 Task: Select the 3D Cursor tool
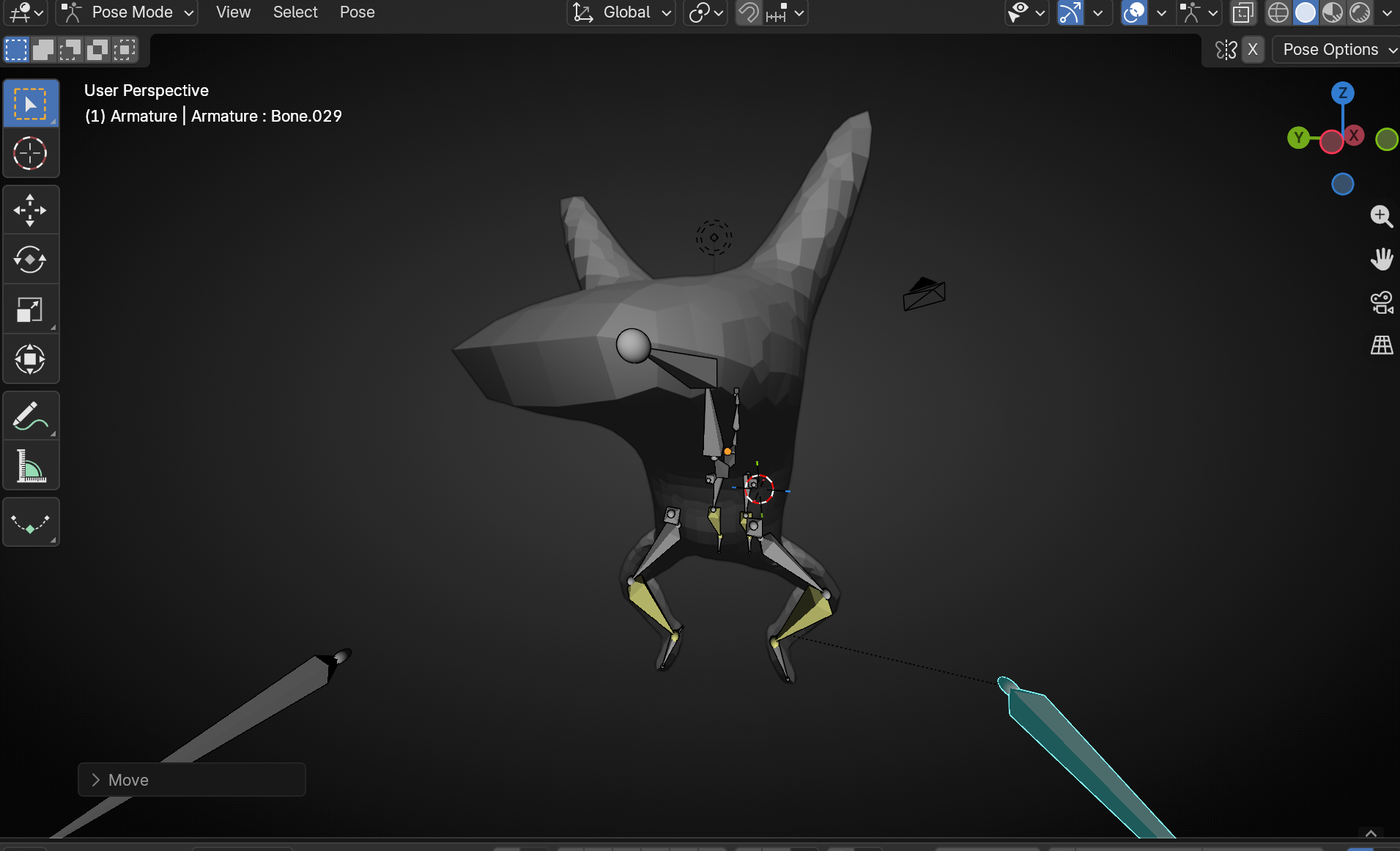tap(31, 153)
